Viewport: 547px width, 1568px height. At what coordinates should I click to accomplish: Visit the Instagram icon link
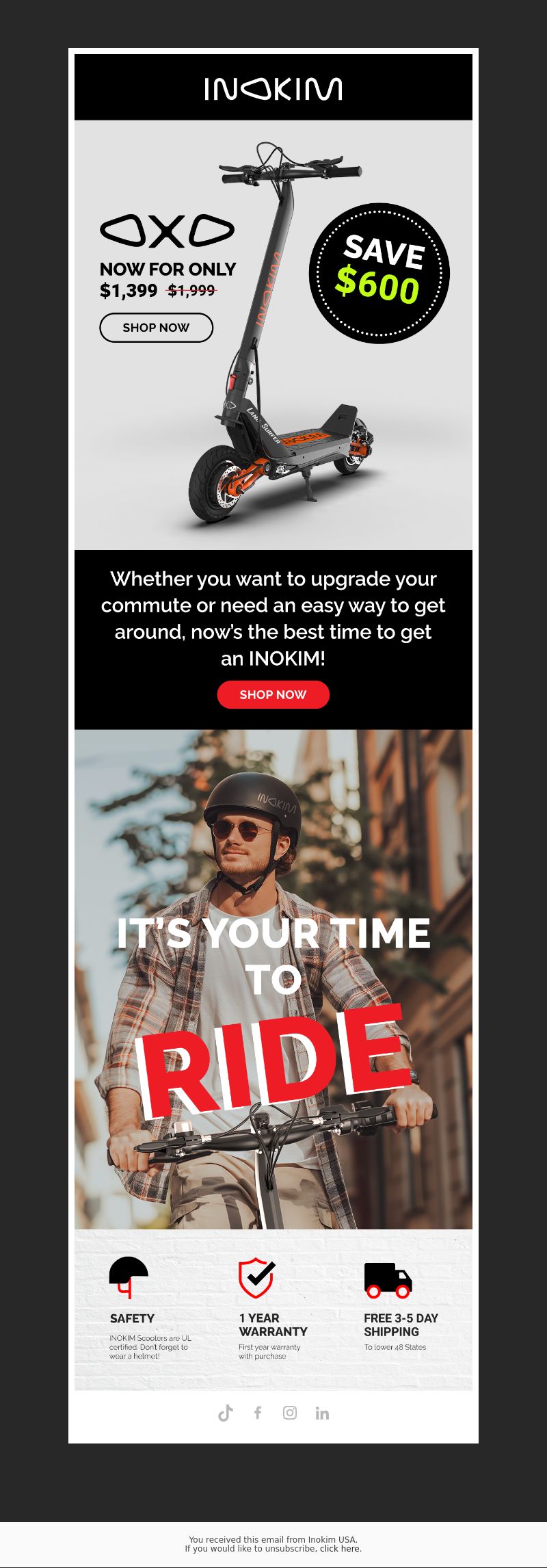point(290,1413)
